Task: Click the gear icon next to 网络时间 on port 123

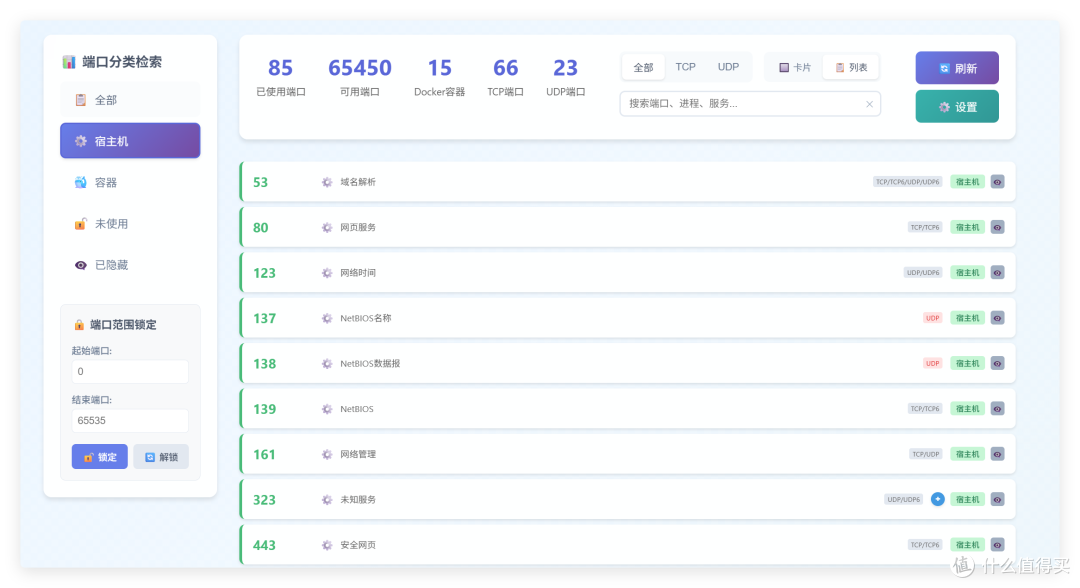Action: click(x=326, y=272)
